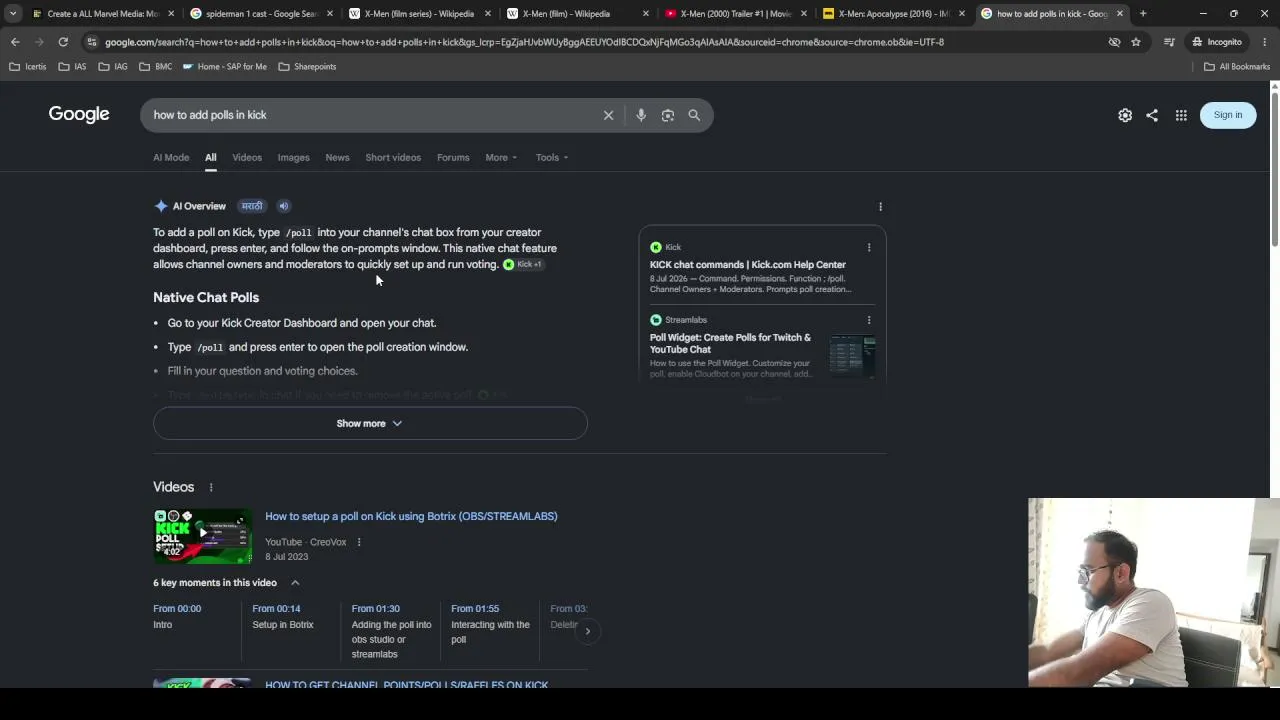The image size is (1280, 720).
Task: Go back to the previous page
Action: (15, 42)
